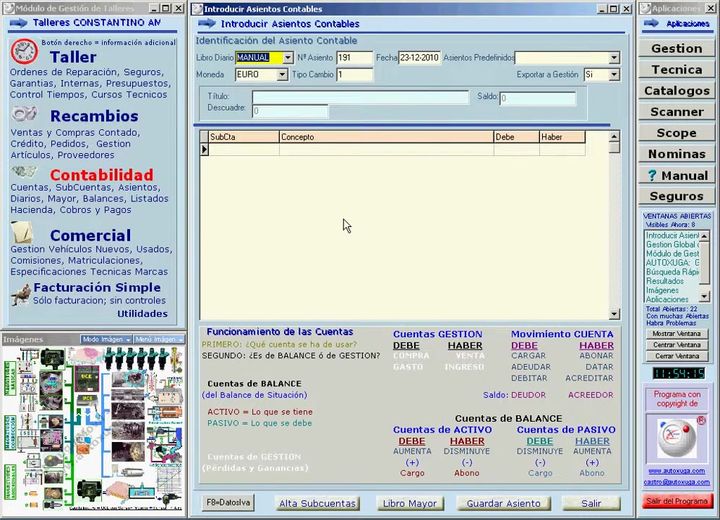Open the www.autoxuga.com link

(x=676, y=471)
